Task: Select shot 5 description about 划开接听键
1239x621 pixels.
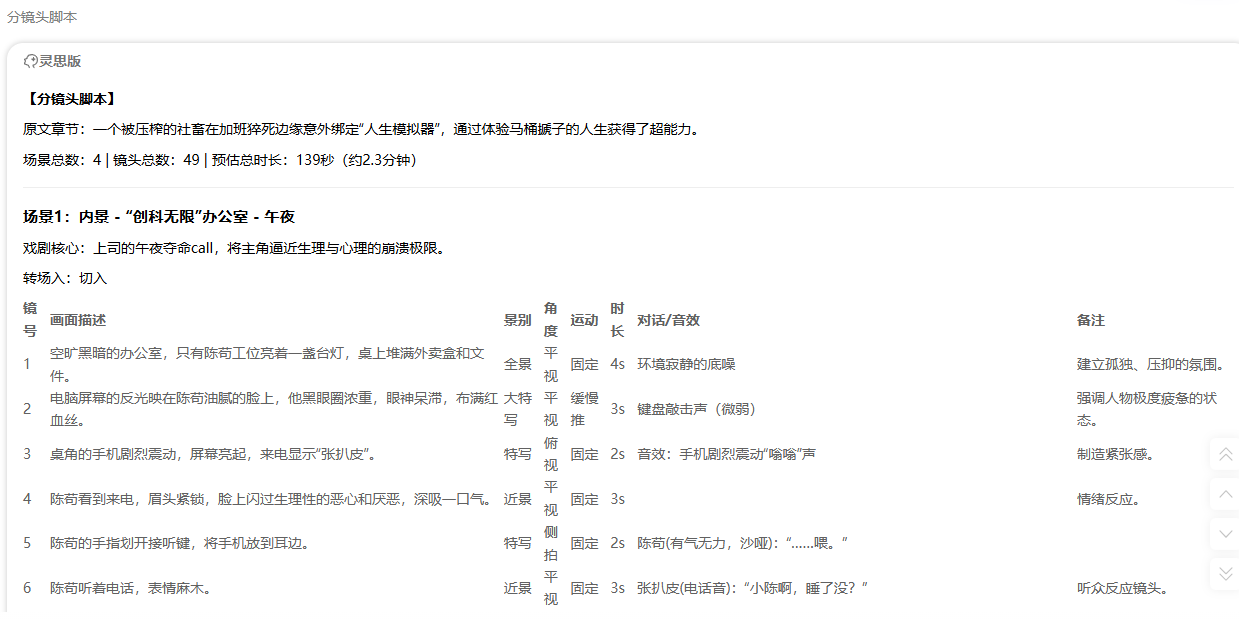Action: pos(180,543)
